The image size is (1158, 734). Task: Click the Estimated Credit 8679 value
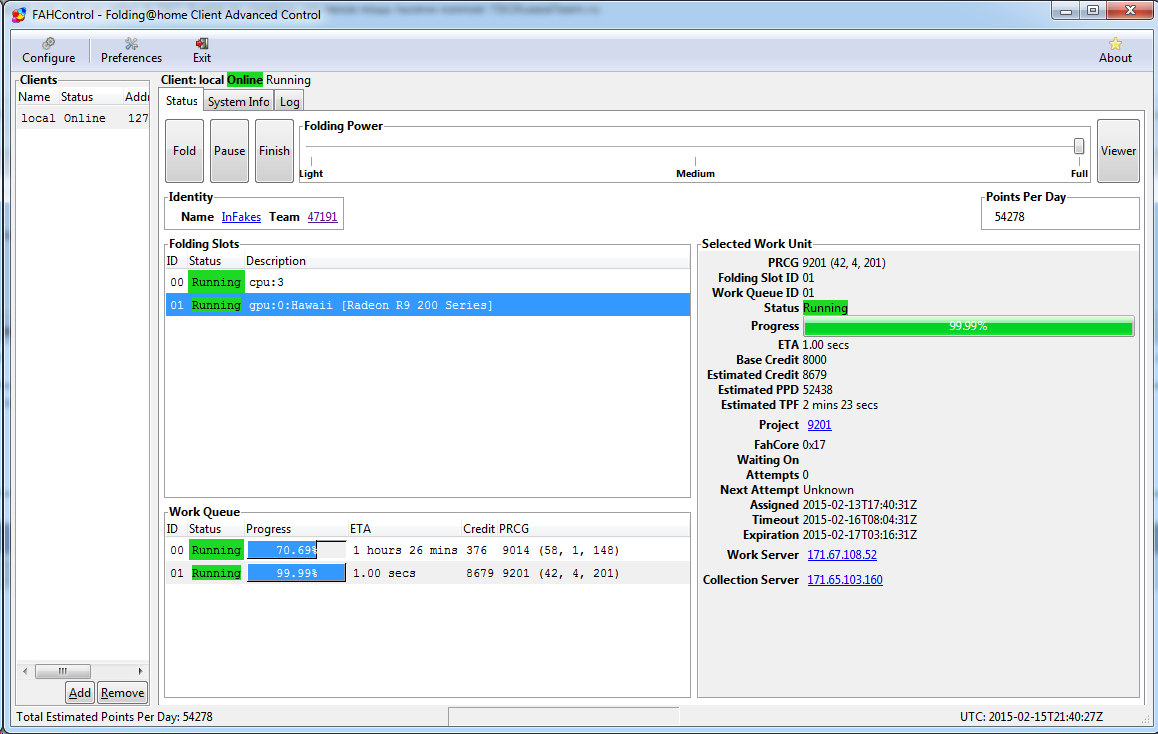pos(815,375)
